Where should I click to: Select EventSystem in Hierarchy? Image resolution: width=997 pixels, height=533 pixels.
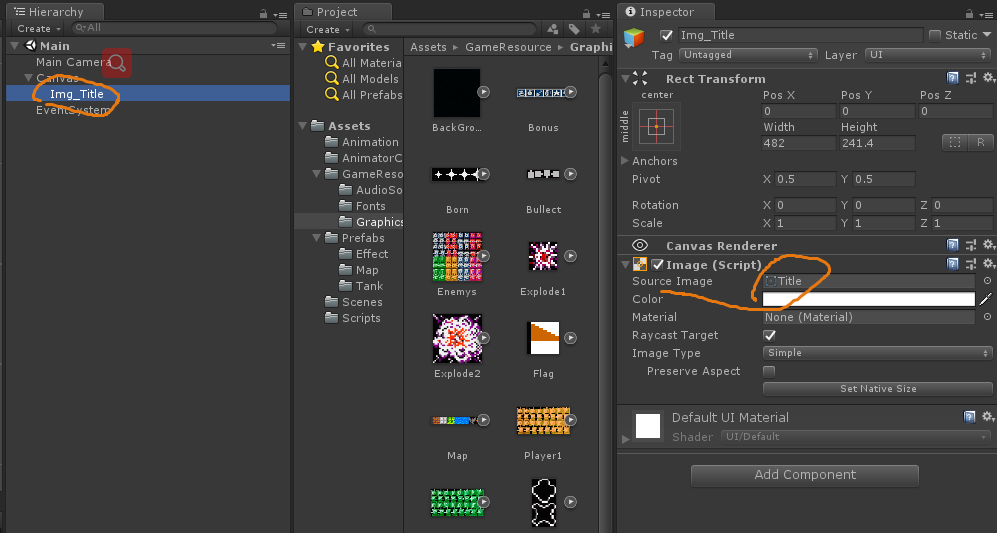tap(73, 110)
